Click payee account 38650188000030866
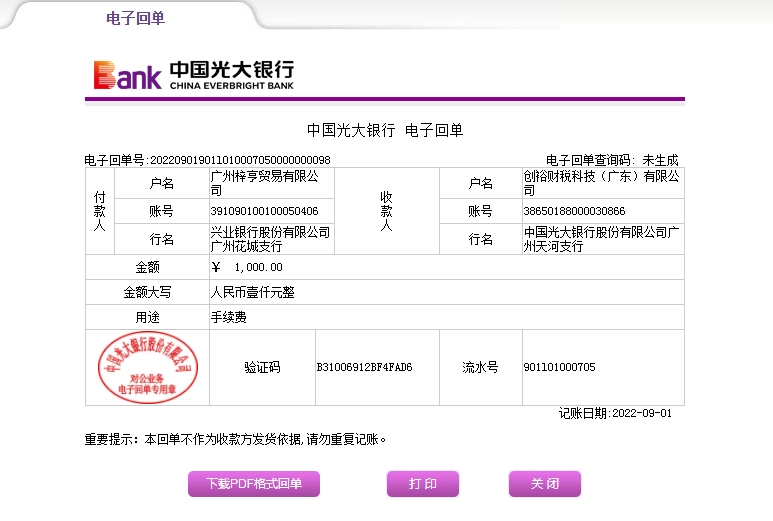773x521 pixels. [x=574, y=211]
